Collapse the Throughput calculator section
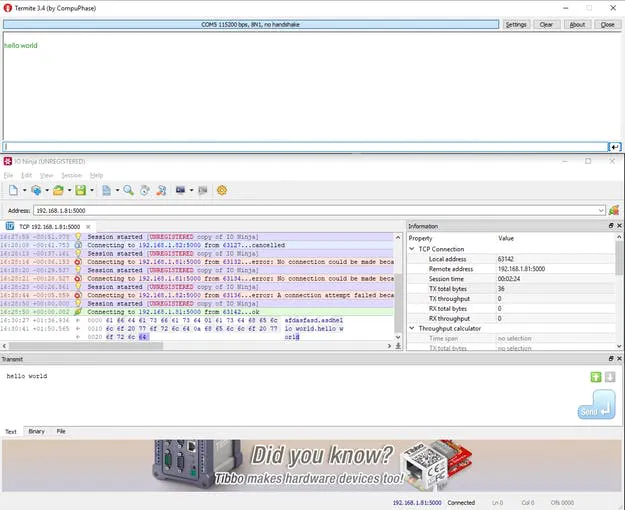 (x=412, y=328)
